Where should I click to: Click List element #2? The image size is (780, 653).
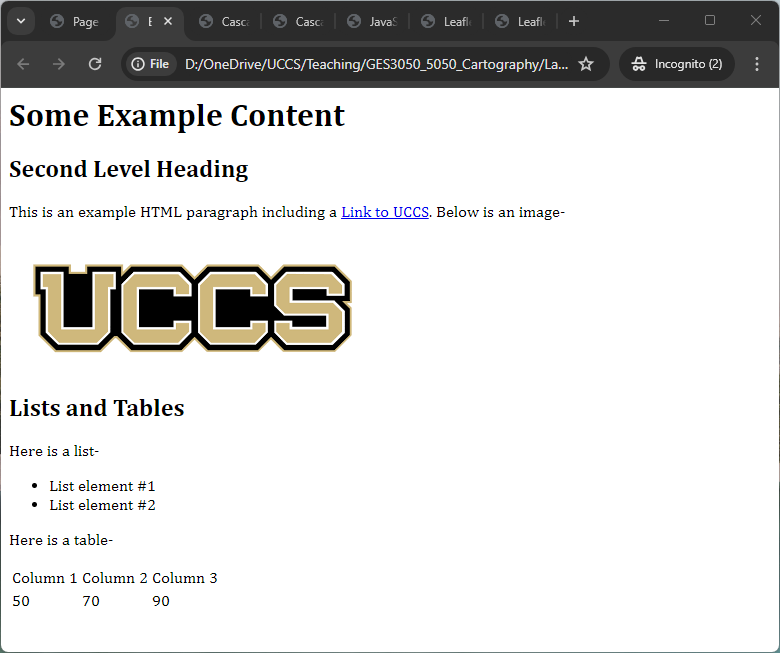coord(102,505)
